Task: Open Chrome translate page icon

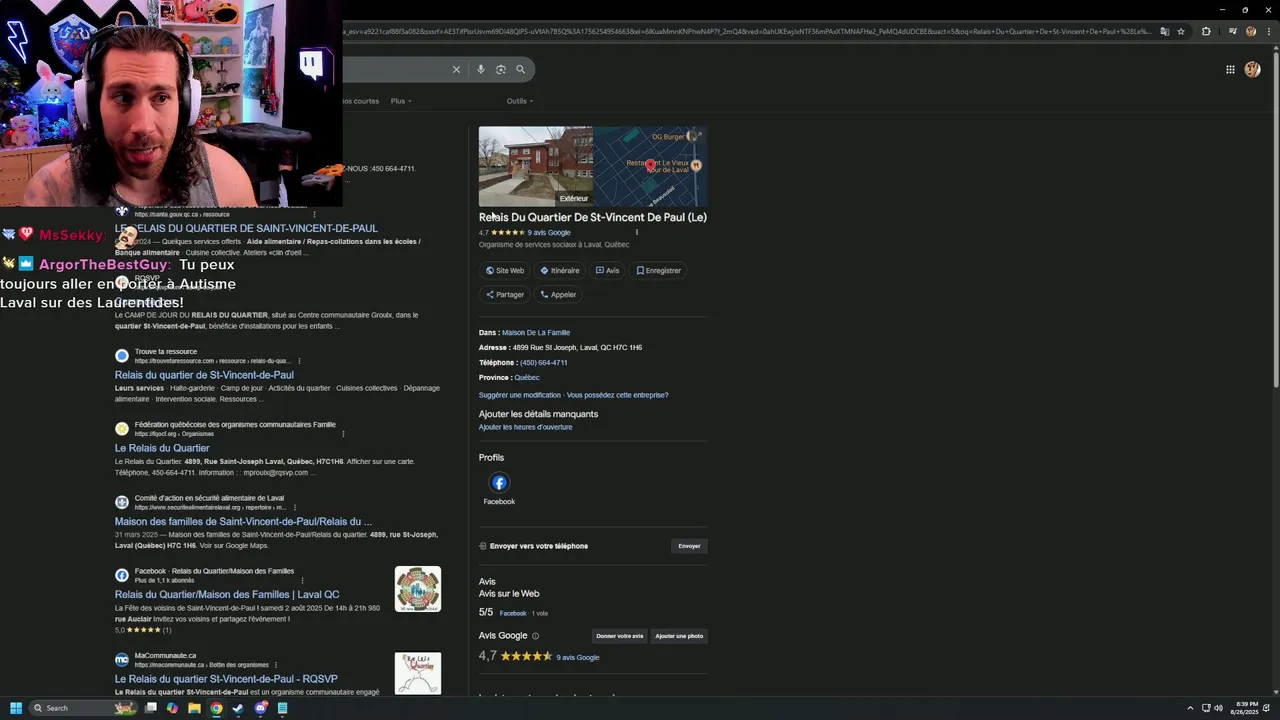Action: [x=1164, y=31]
